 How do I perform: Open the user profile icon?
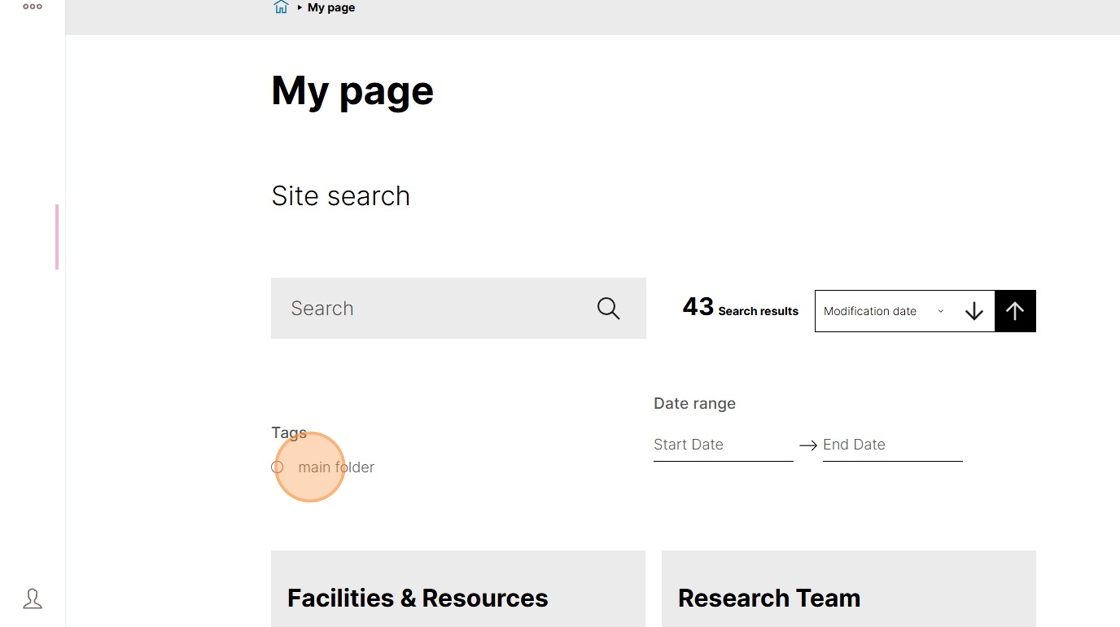click(x=32, y=598)
